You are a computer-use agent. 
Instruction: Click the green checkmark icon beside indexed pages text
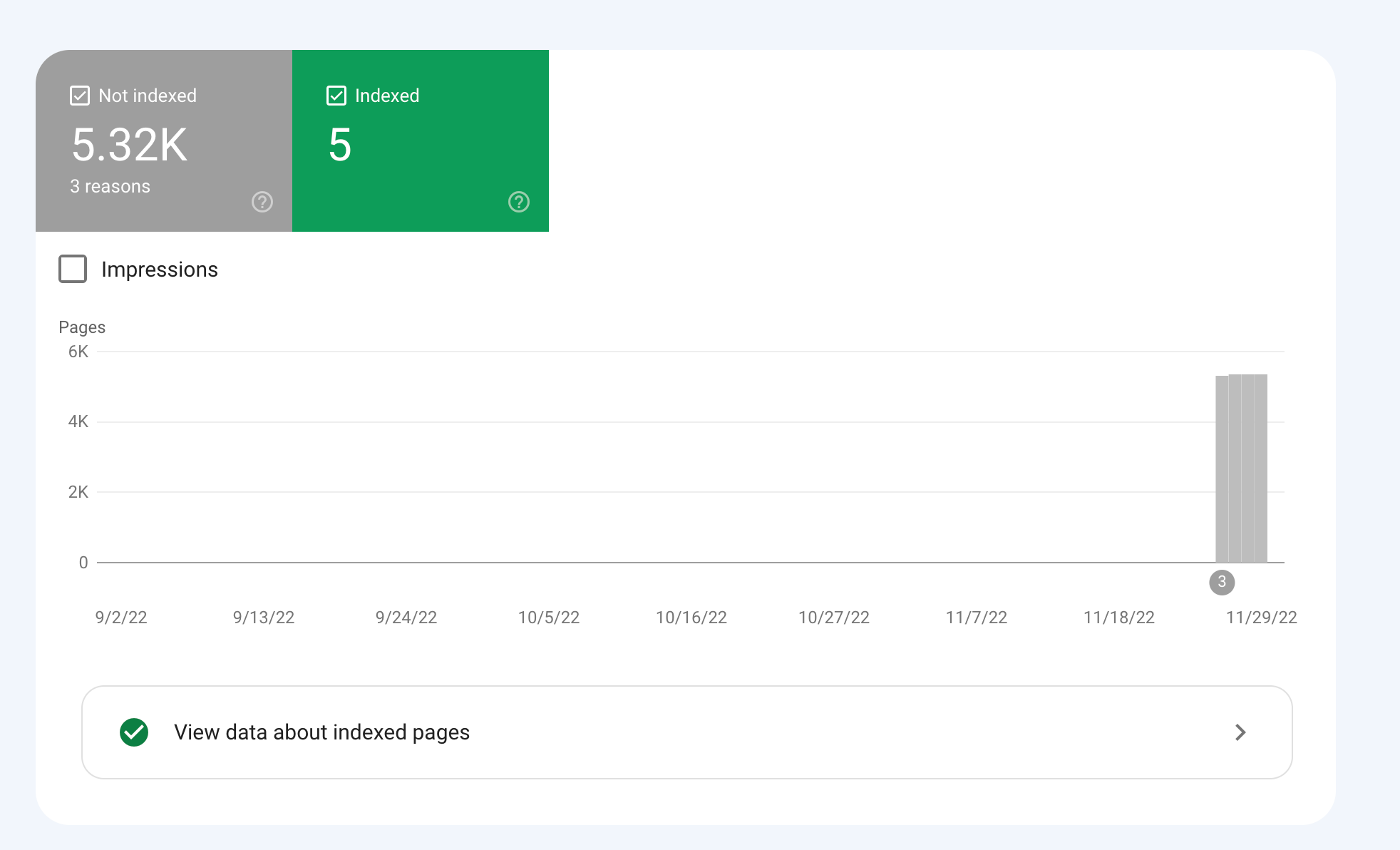coord(133,732)
